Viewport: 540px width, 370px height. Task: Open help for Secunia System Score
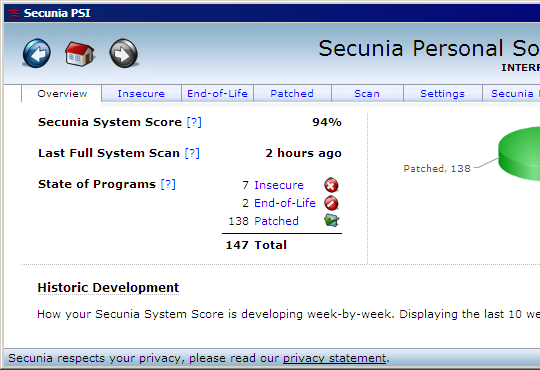point(194,122)
